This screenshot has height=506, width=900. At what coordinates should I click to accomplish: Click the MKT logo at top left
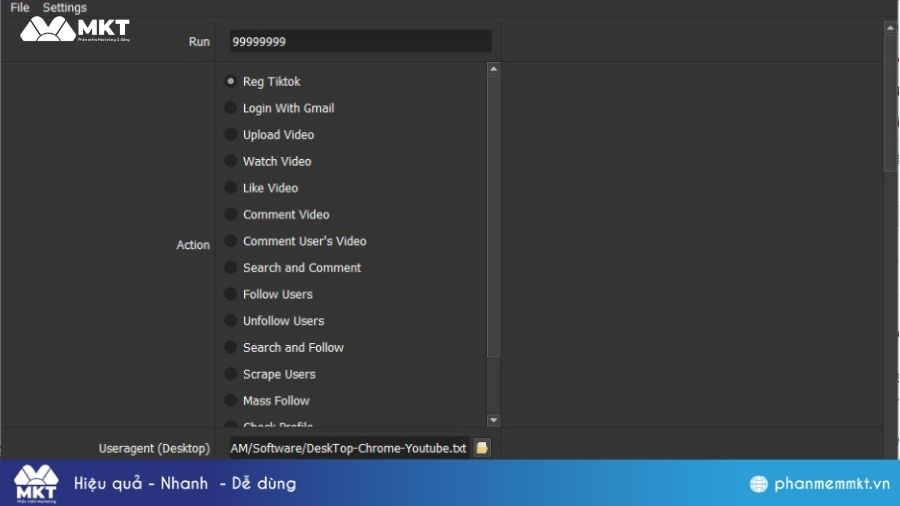tap(75, 29)
